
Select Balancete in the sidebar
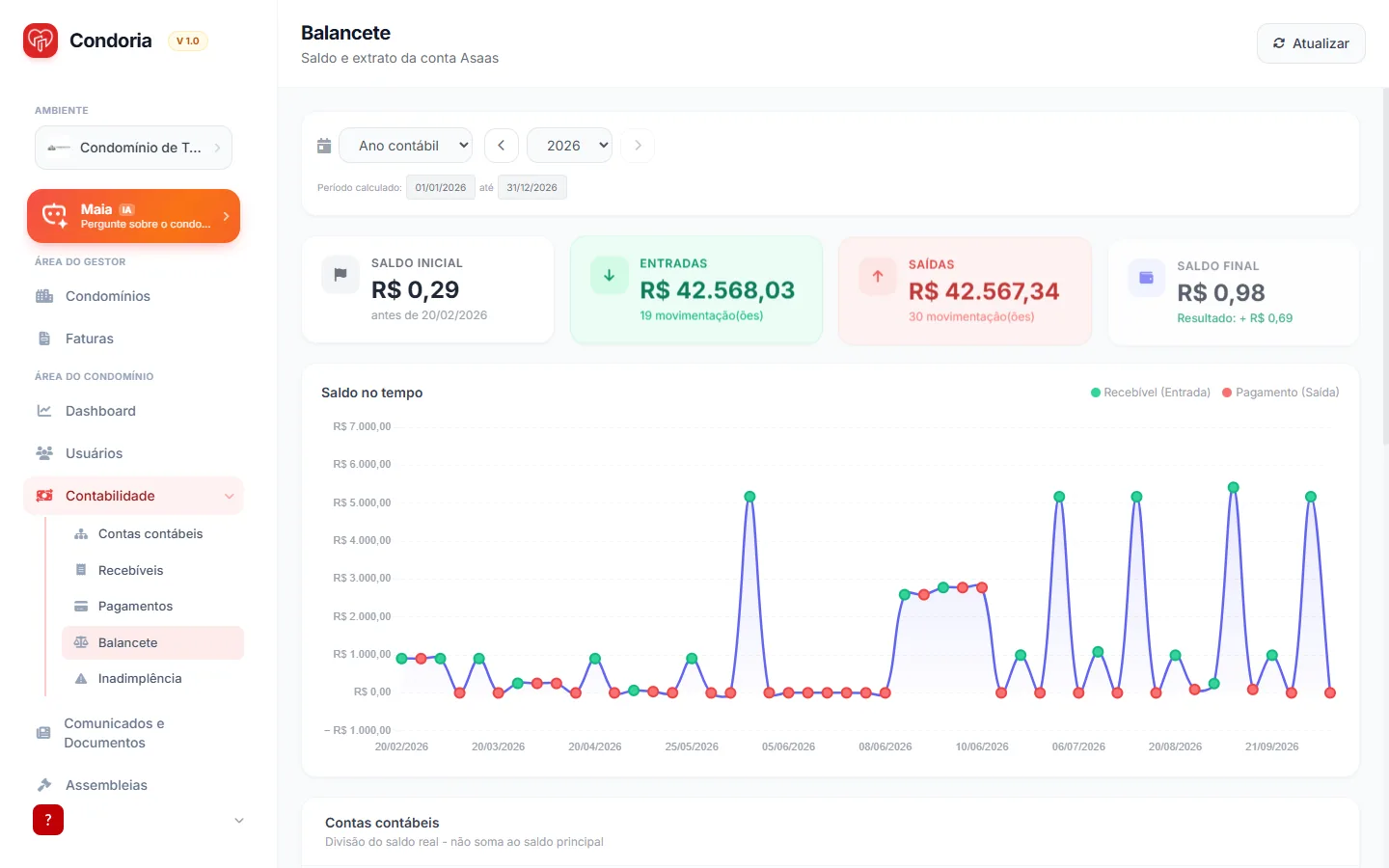click(x=152, y=642)
